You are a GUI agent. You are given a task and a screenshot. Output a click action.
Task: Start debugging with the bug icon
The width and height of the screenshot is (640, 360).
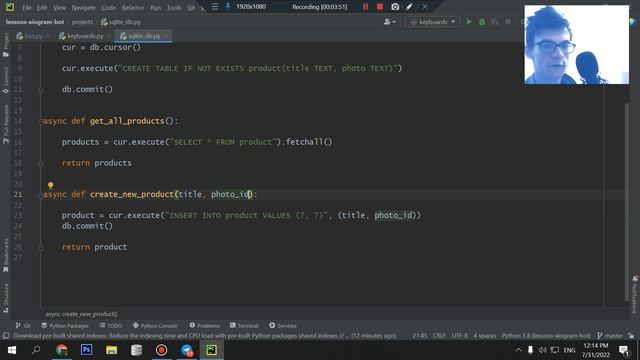(482, 22)
